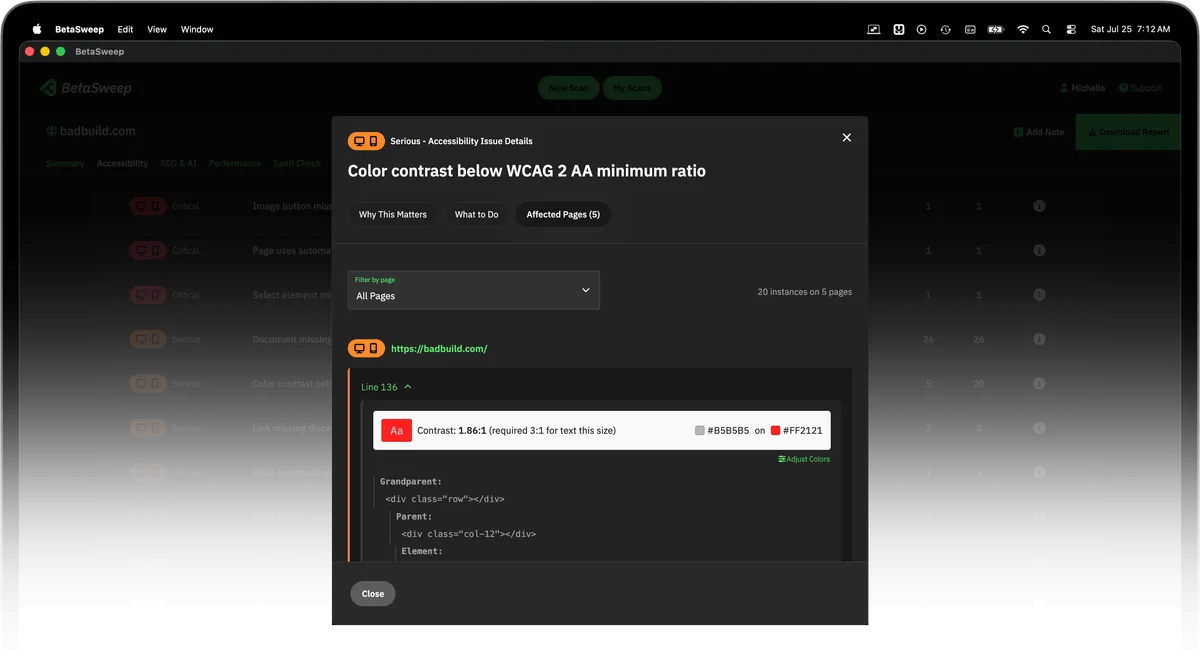Collapse the Line 136 section
Screen dimensions: 1200x665
coord(386,387)
